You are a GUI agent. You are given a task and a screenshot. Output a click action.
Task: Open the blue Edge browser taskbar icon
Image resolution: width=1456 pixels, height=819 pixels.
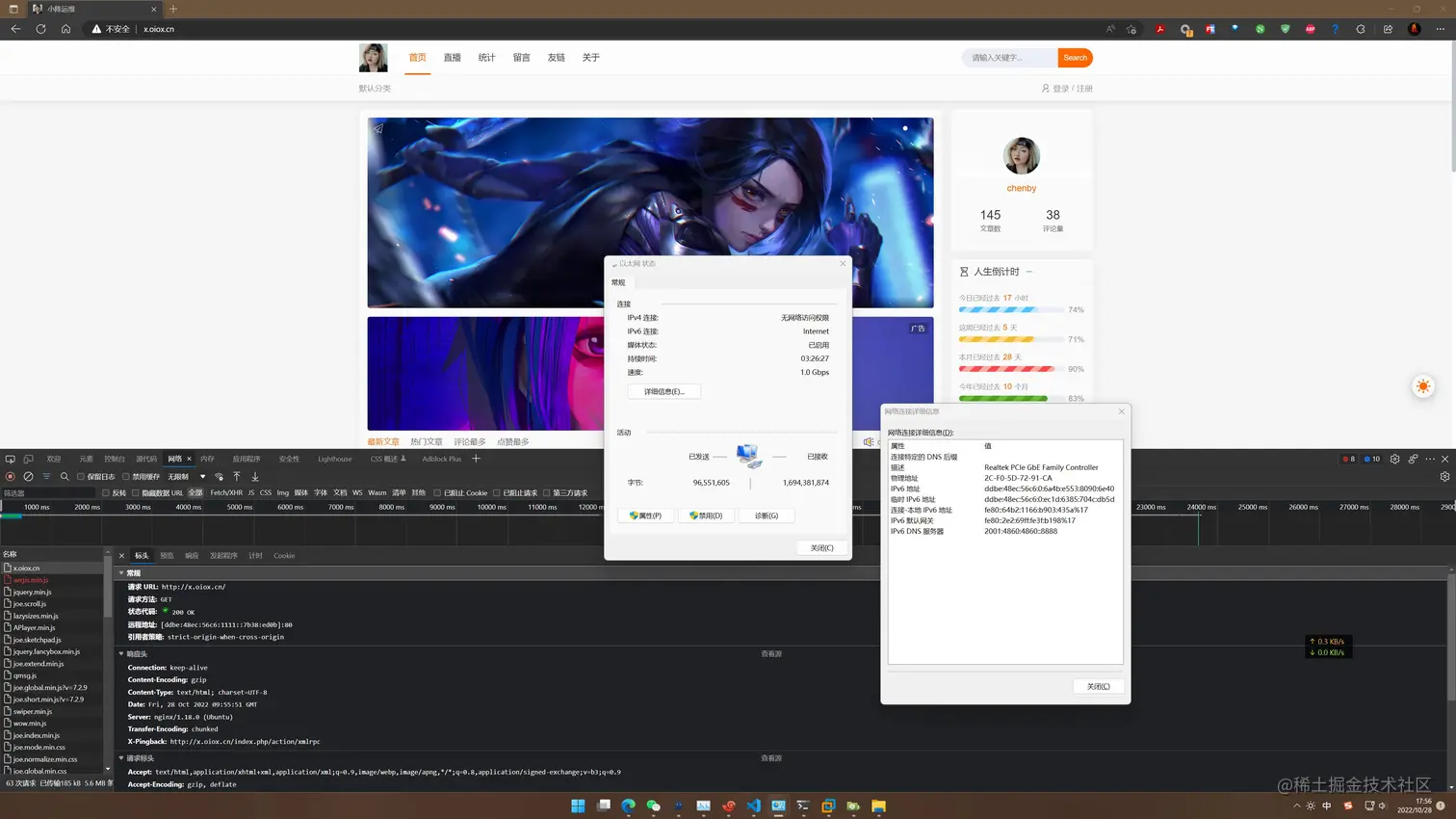coord(629,806)
